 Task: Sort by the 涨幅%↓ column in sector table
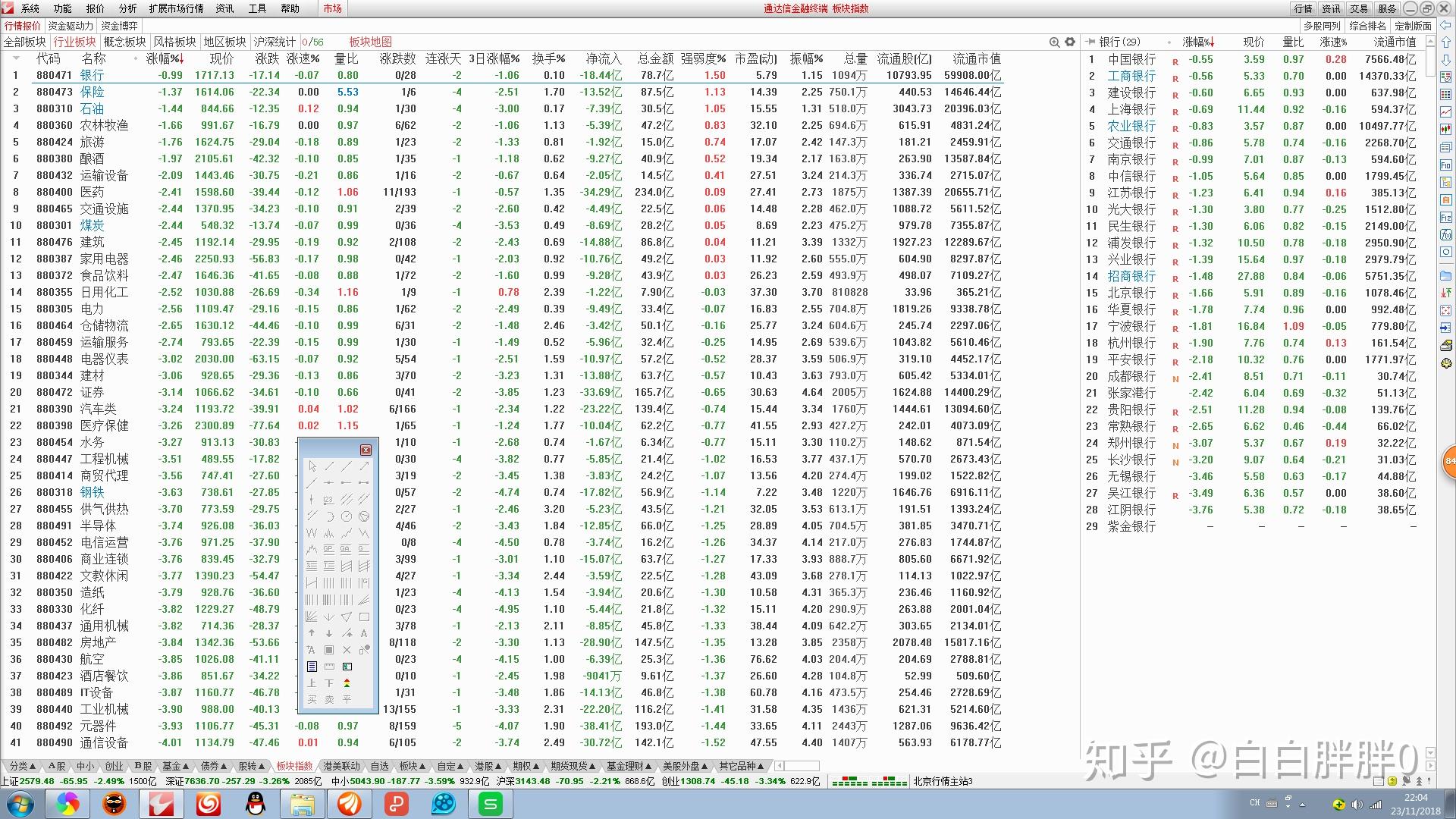[x=165, y=58]
